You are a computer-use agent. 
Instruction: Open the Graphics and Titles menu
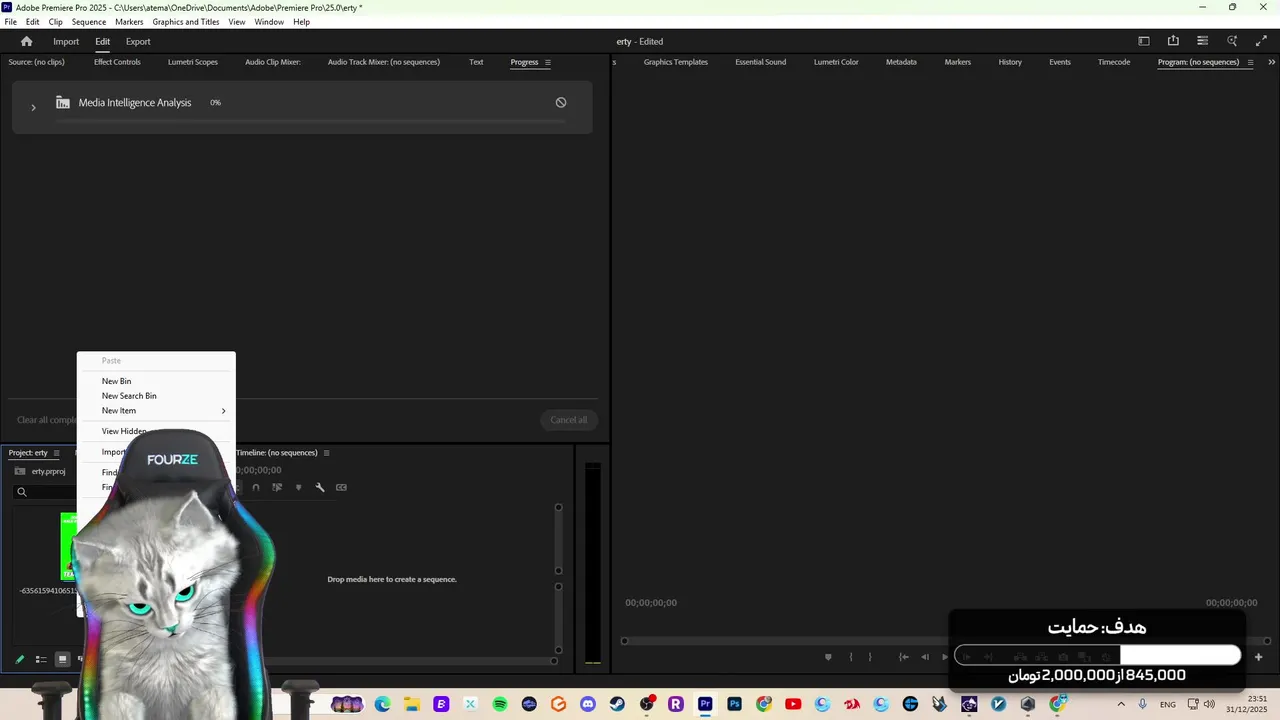point(186,22)
